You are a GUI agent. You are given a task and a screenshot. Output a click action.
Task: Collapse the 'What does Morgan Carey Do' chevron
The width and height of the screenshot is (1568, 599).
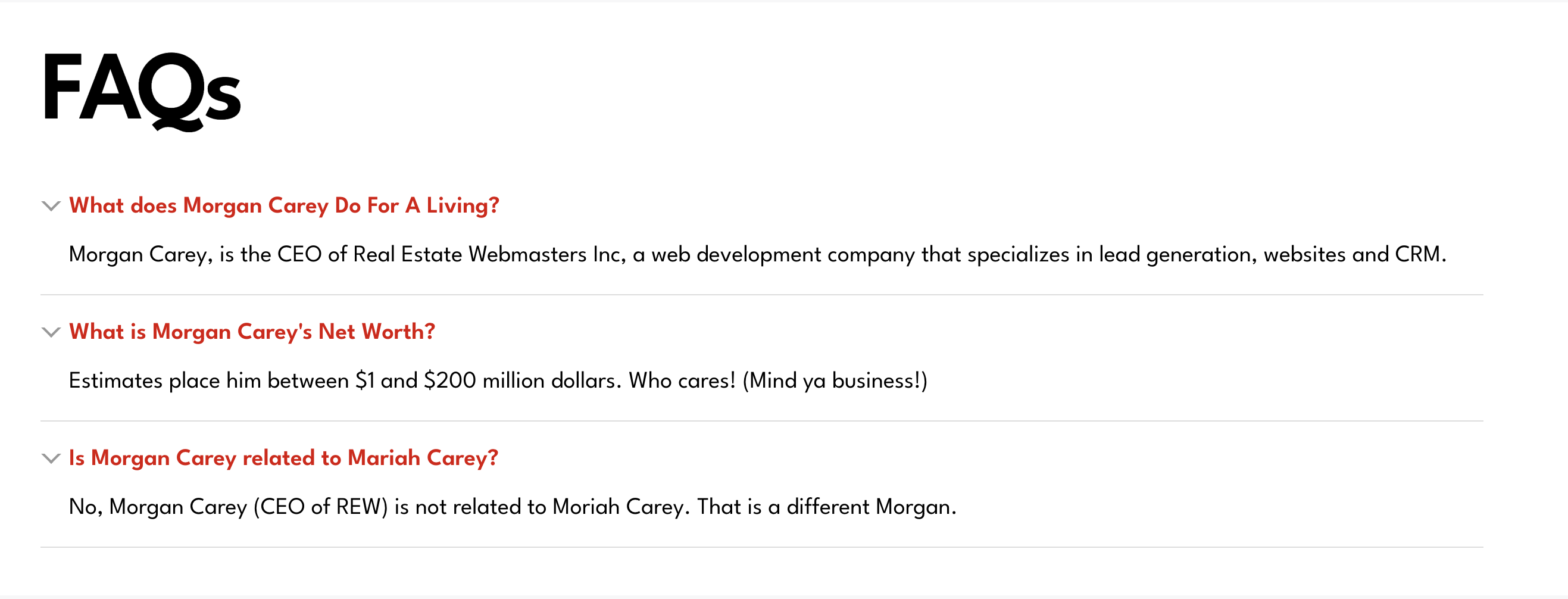pos(51,206)
